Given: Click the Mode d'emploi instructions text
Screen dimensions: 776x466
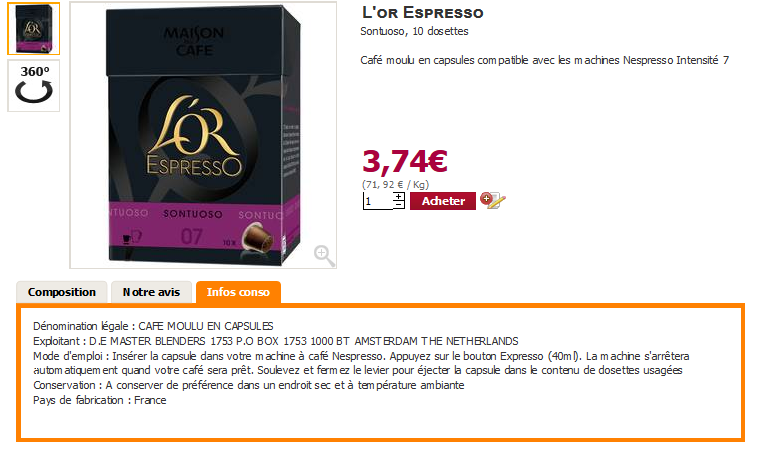Looking at the screenshot, I should coord(361,363).
